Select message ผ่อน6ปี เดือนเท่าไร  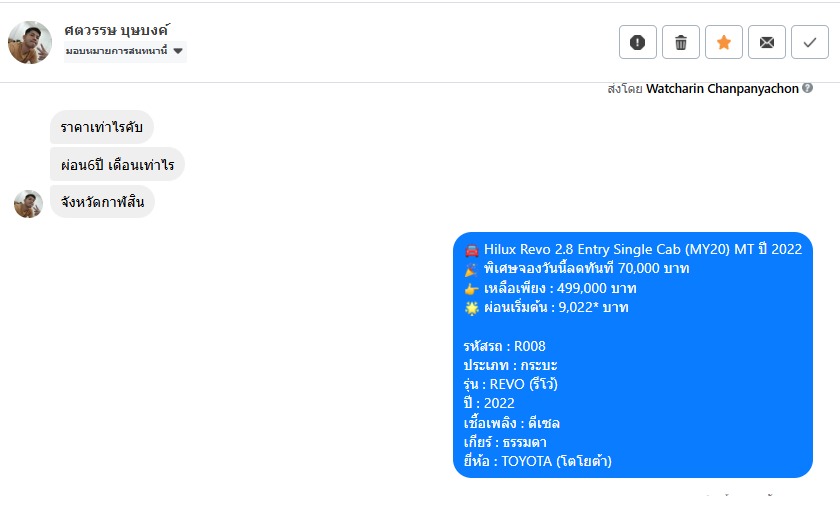tap(117, 164)
